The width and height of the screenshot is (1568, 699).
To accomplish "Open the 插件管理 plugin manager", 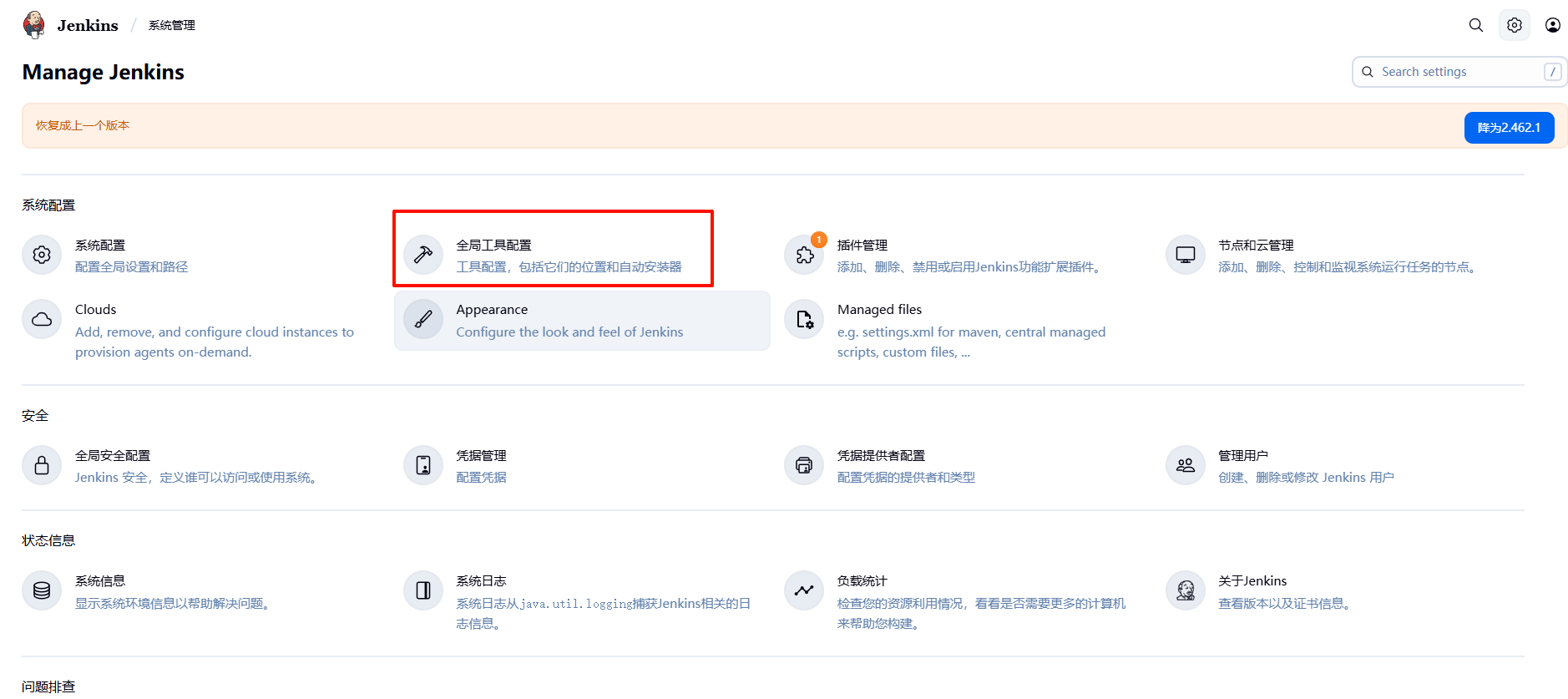I will coord(862,245).
